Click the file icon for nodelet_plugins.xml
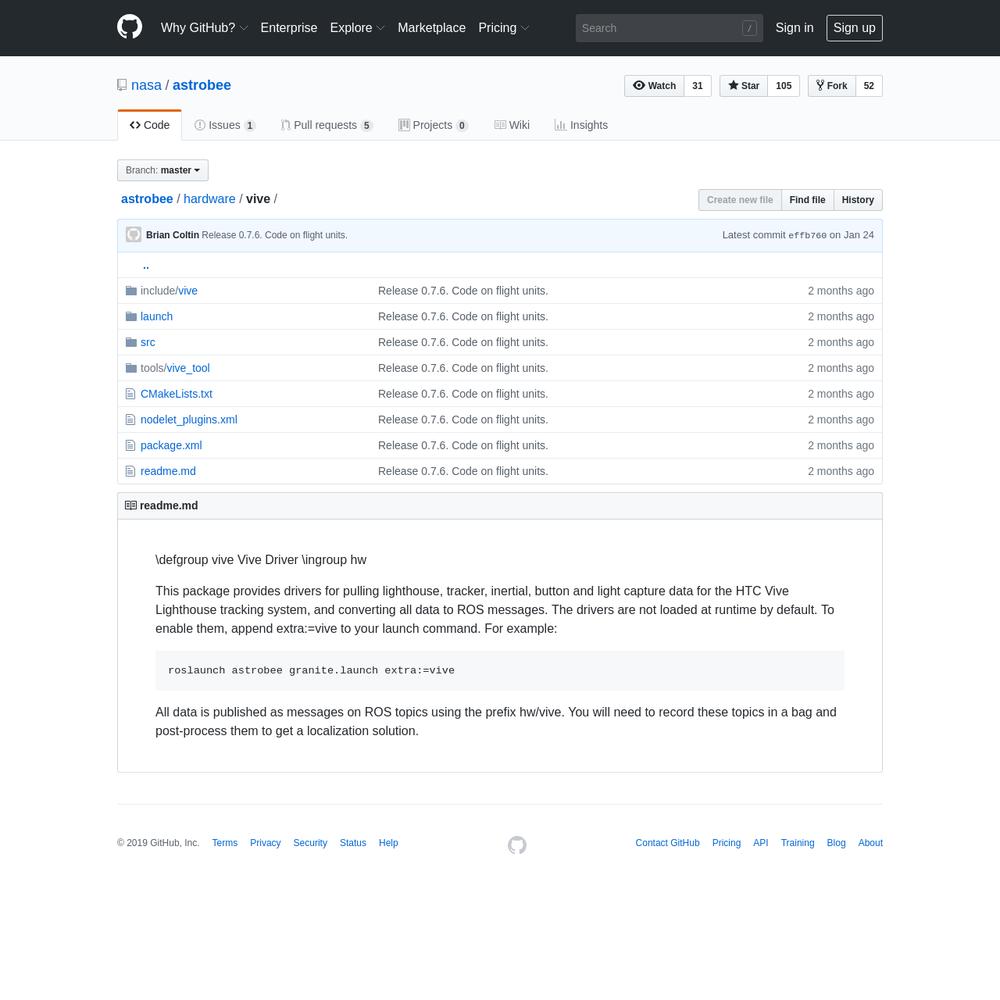This screenshot has height=1000, width=1000. [x=130, y=420]
